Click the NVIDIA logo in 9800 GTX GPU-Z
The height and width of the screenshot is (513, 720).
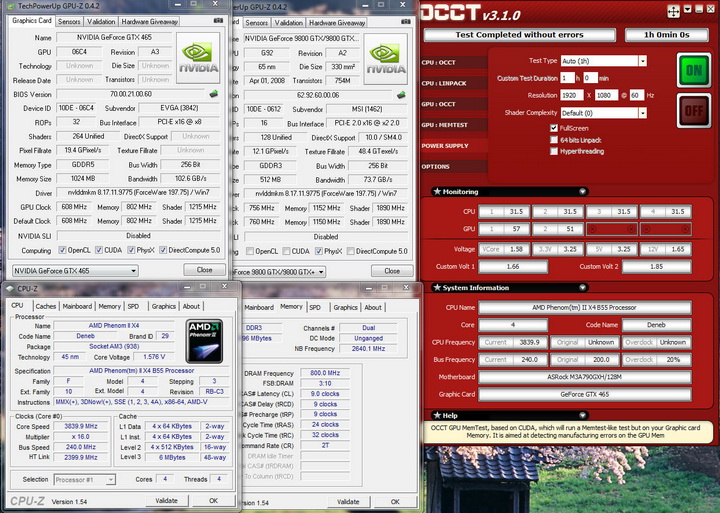(x=386, y=59)
